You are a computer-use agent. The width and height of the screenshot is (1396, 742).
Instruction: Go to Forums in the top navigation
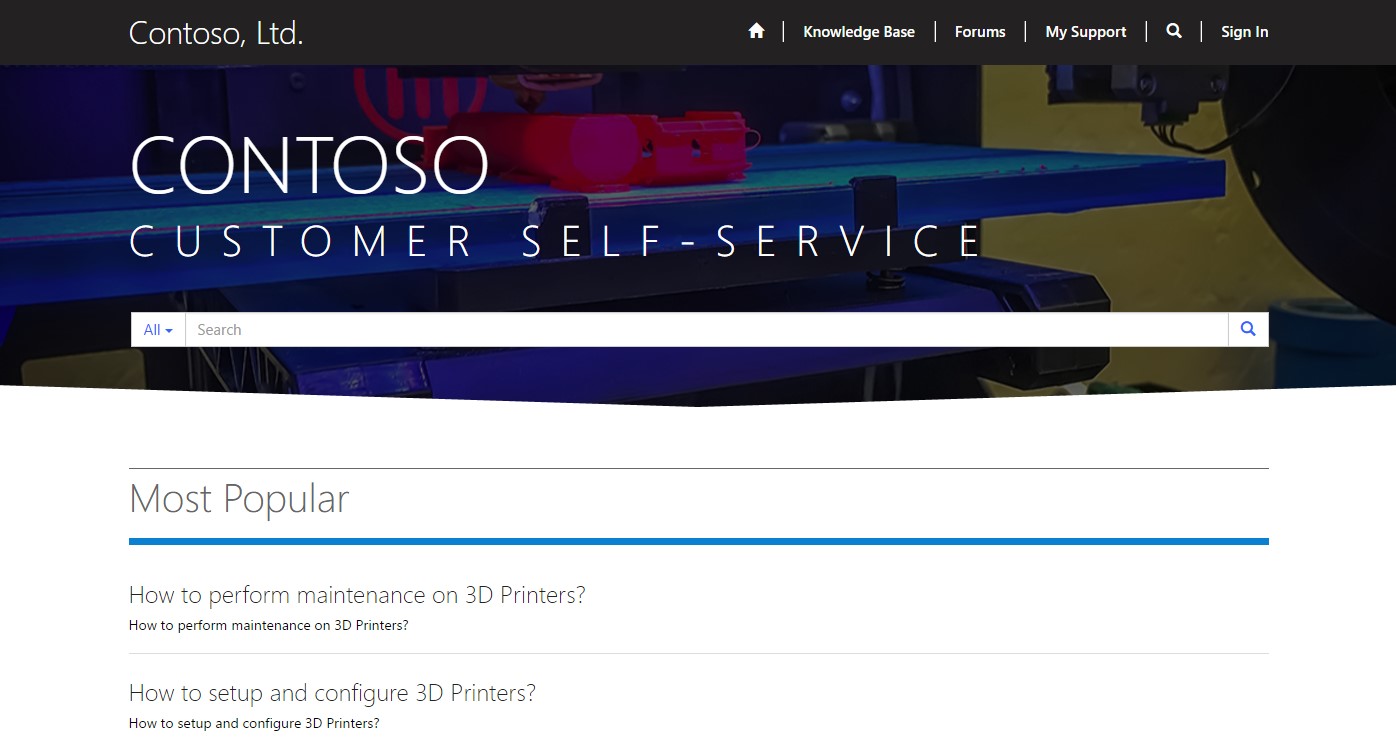click(979, 32)
